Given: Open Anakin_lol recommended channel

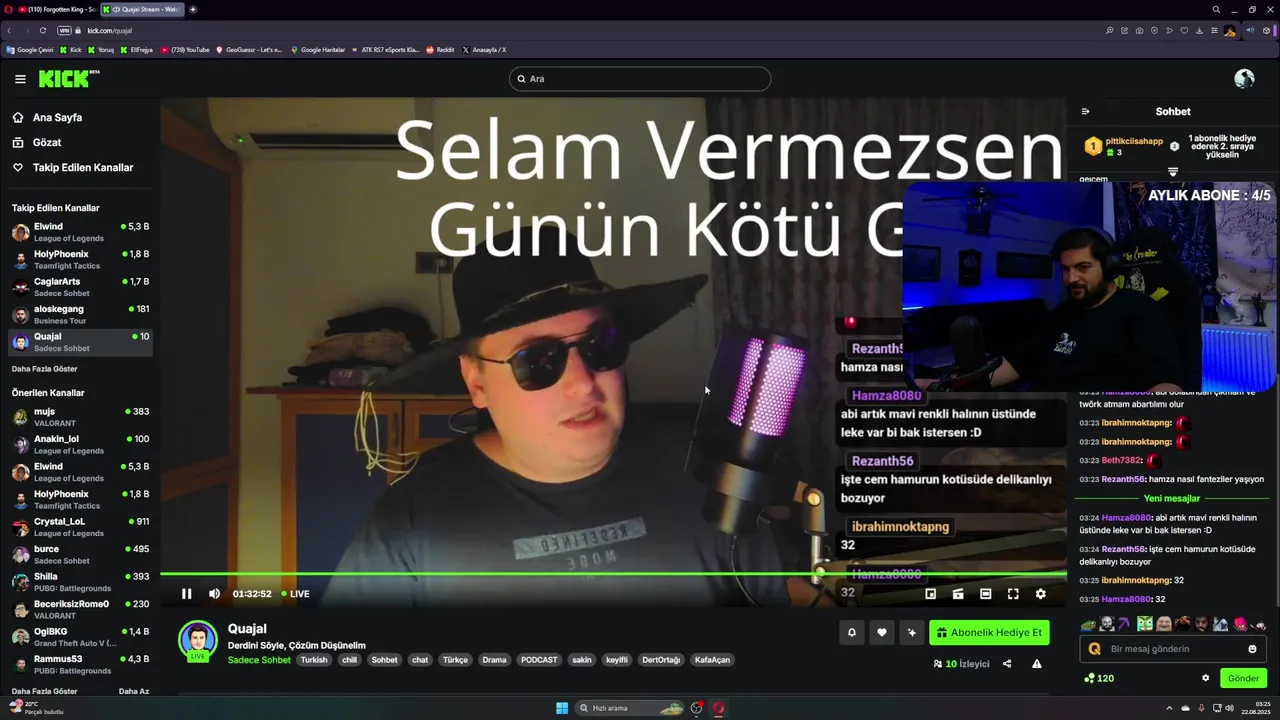Looking at the screenshot, I should coord(80,444).
